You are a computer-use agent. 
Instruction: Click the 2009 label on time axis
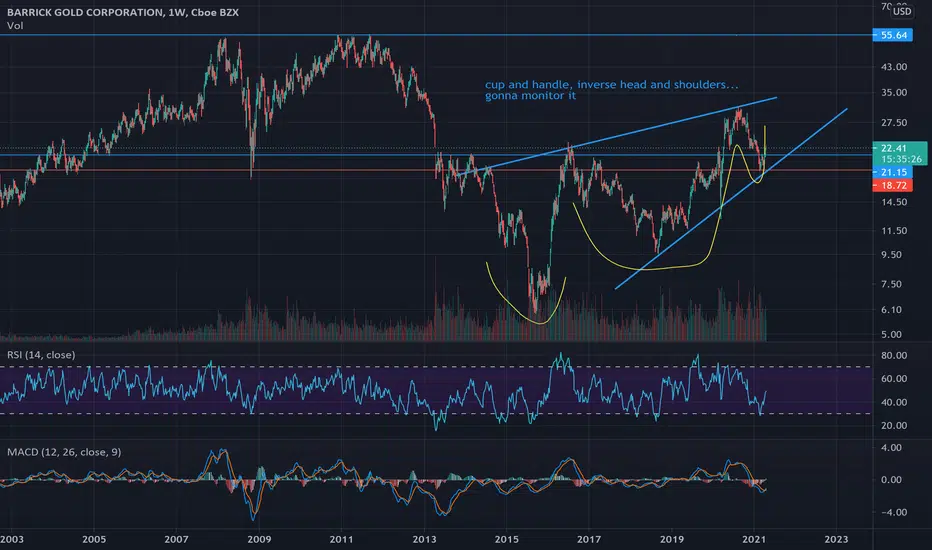(259, 539)
